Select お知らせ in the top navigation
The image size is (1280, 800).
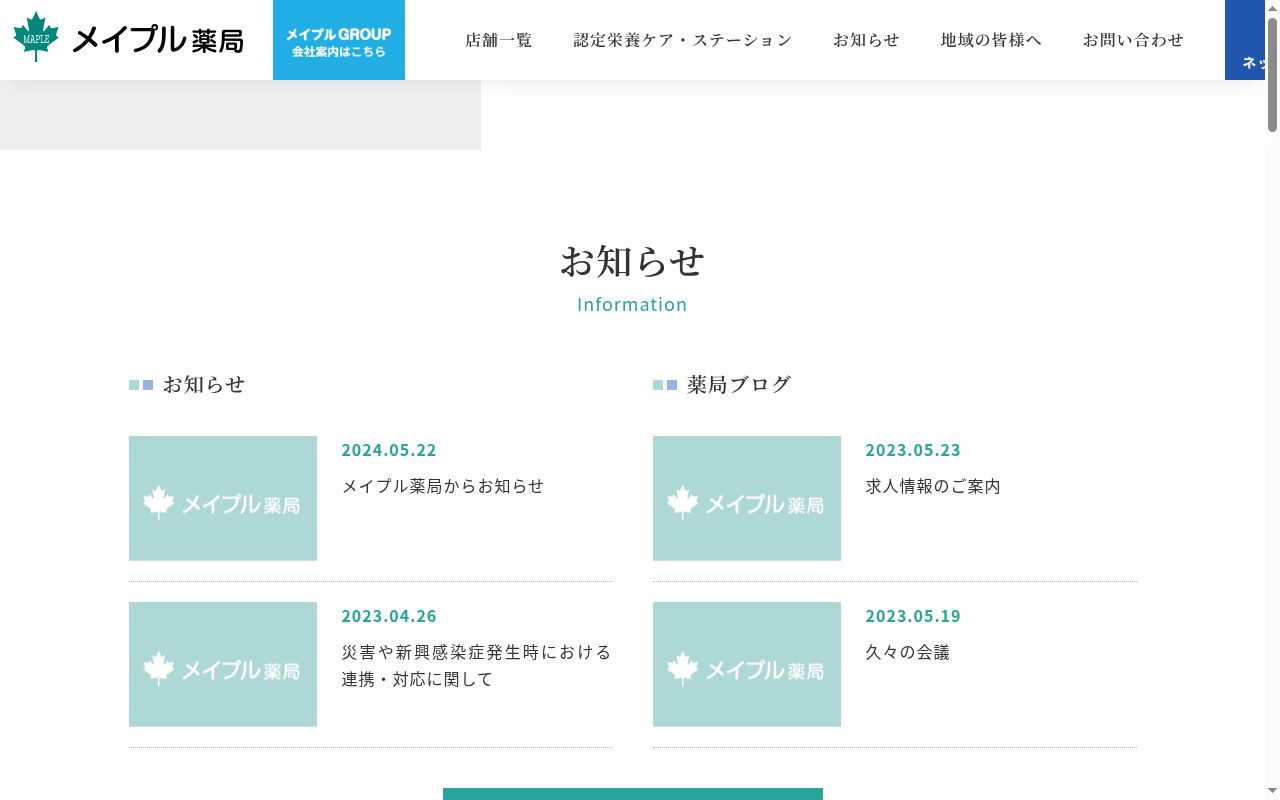tap(866, 40)
